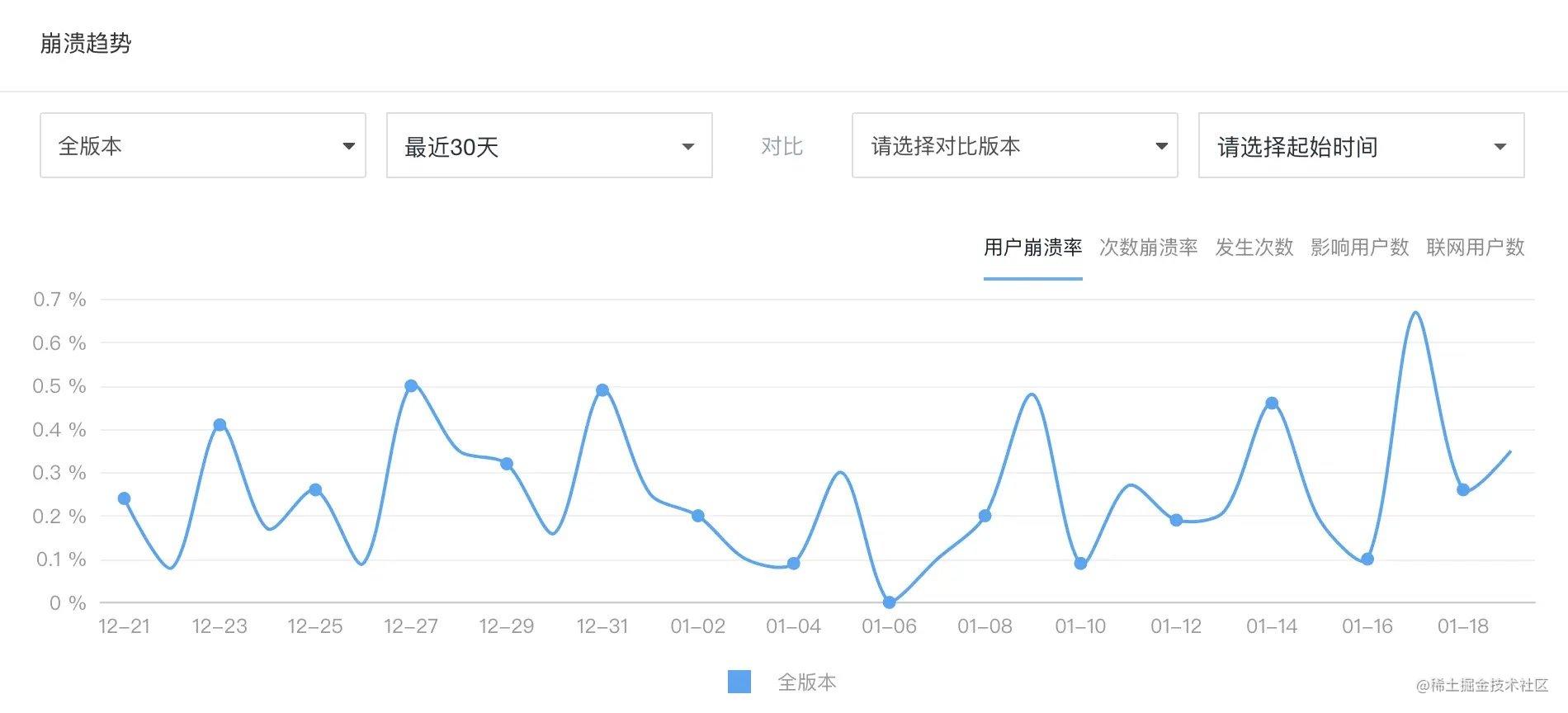Click the 0 % y-axis label
The width and height of the screenshot is (1568, 713).
click(x=68, y=603)
